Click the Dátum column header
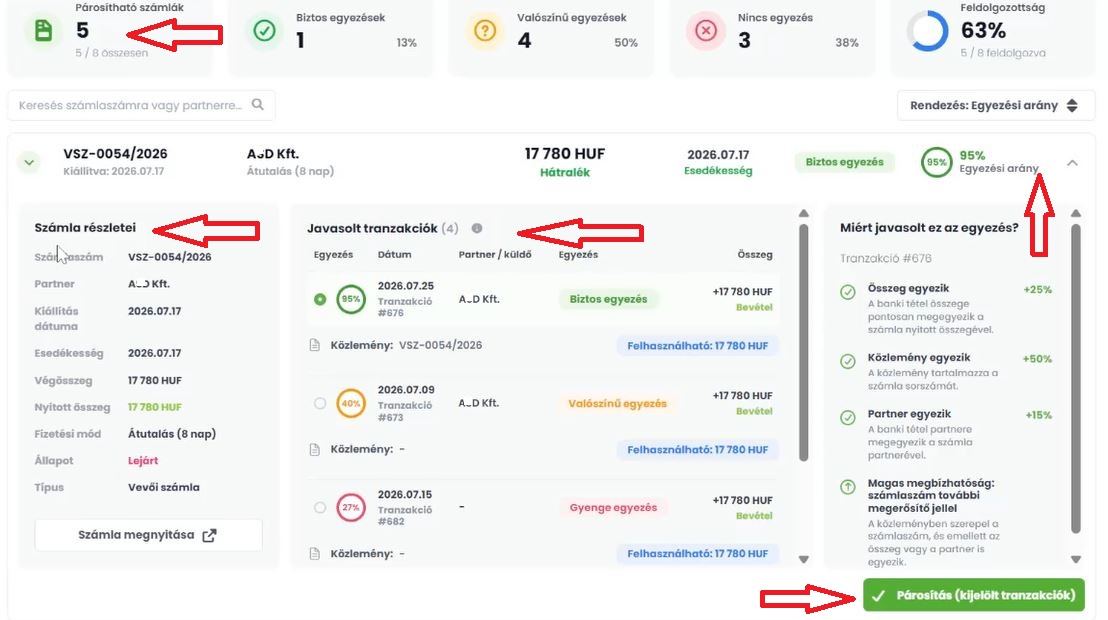This screenshot has height=620, width=1108. click(394, 255)
